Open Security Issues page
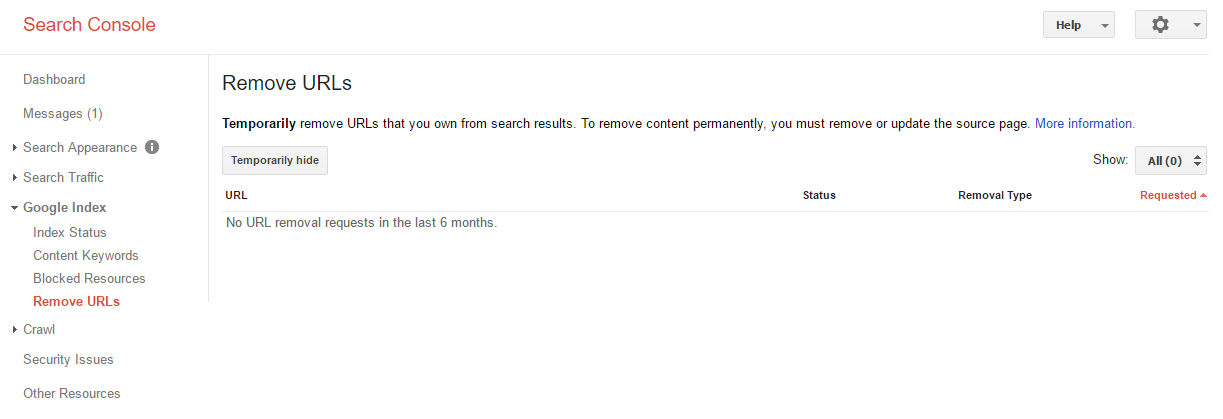Viewport: 1223px width, 419px height. click(68, 359)
